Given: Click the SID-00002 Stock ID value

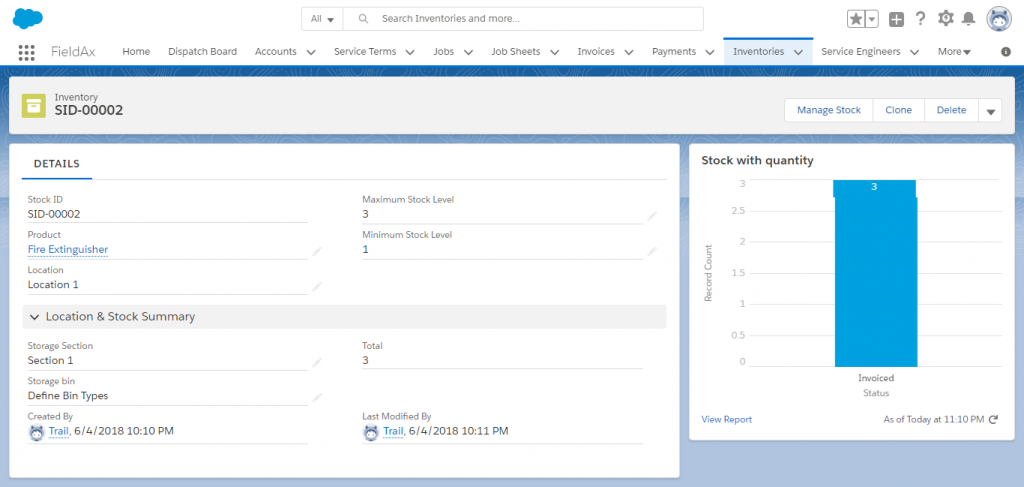Looking at the screenshot, I should (x=54, y=214).
